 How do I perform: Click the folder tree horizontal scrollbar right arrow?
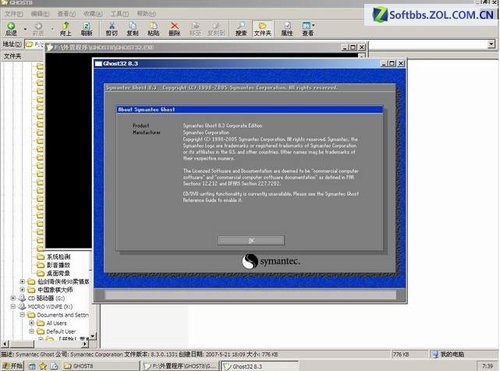[x=86, y=343]
